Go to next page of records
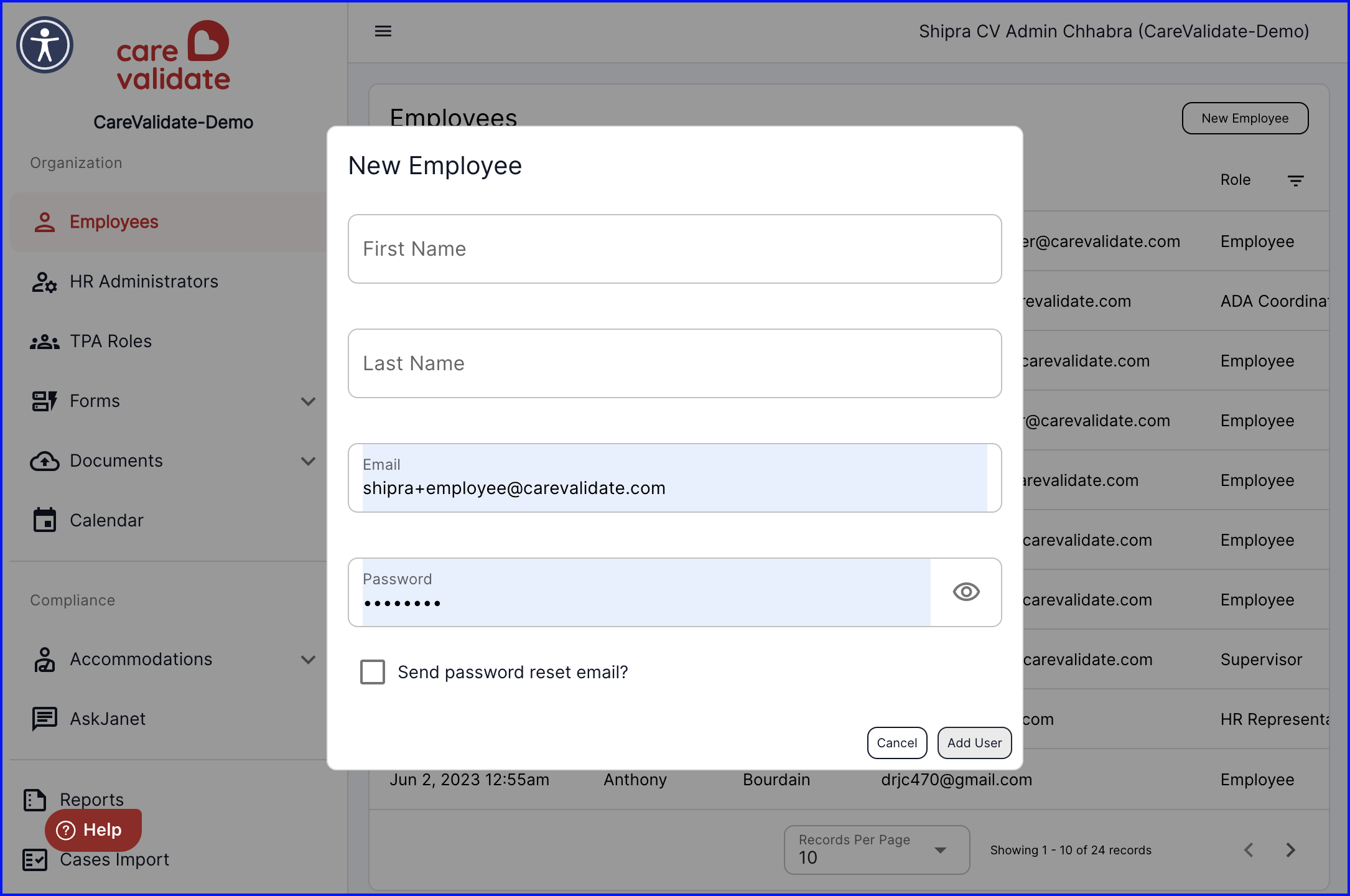Image resolution: width=1350 pixels, height=896 pixels. (x=1291, y=850)
